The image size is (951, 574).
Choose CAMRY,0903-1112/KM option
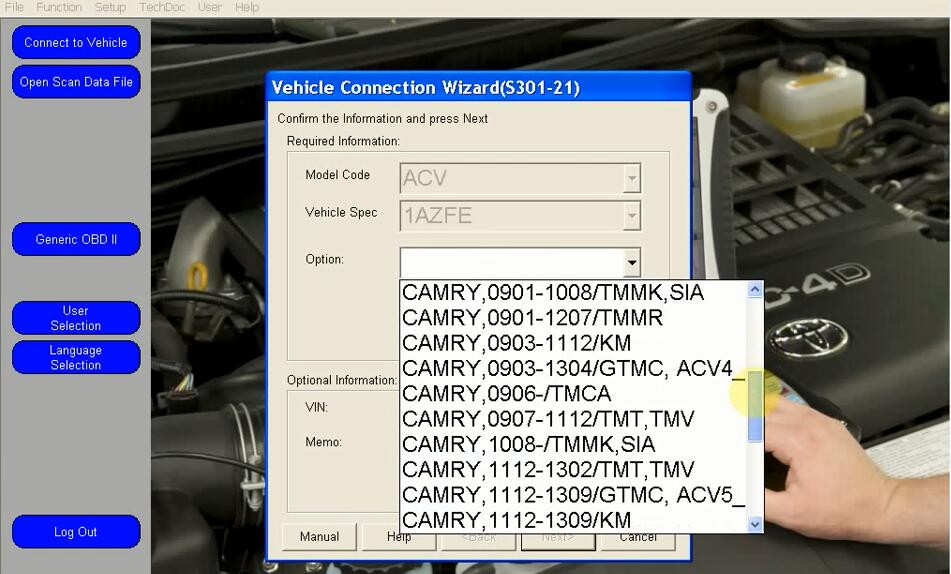(x=573, y=343)
